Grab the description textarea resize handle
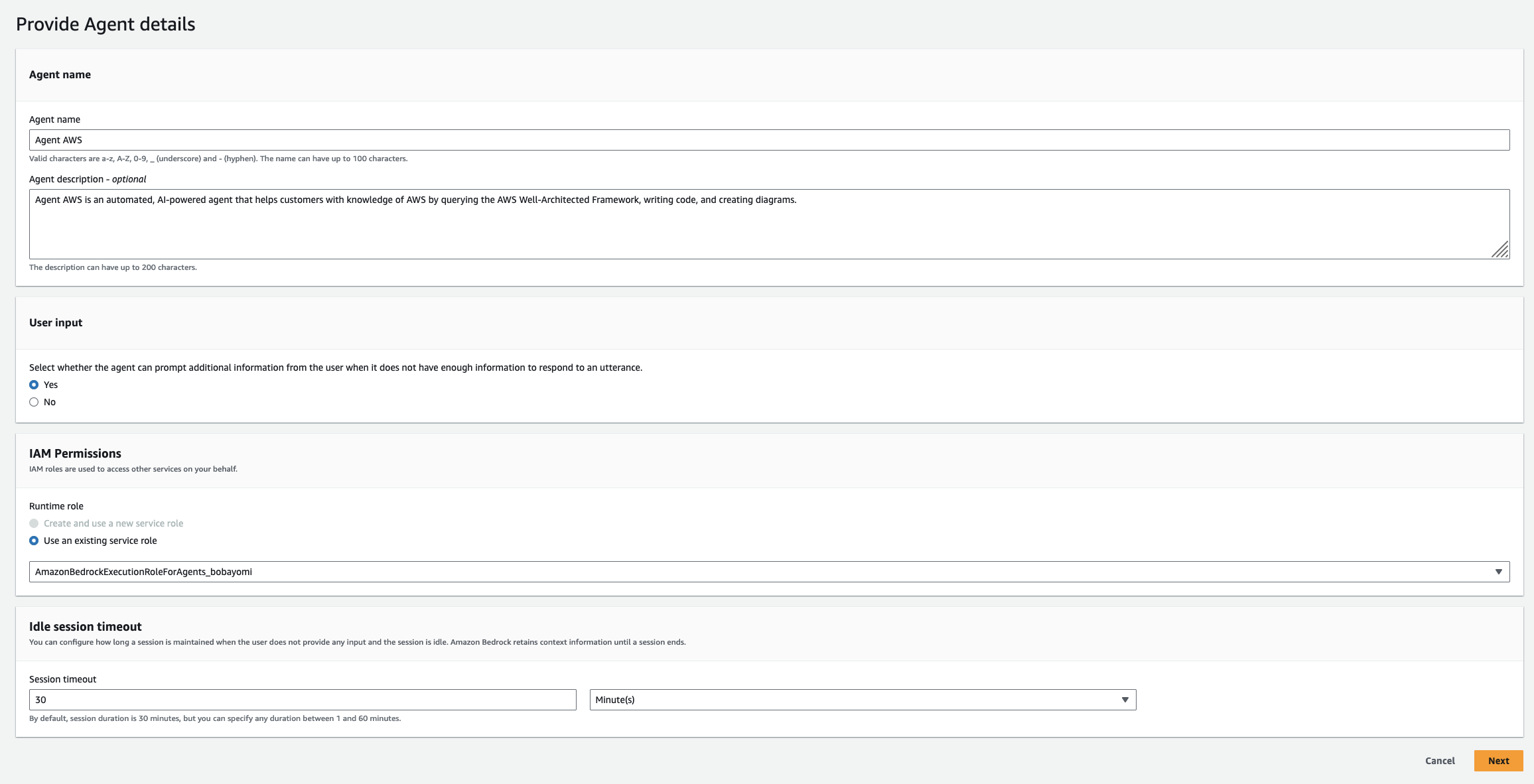The image size is (1534, 784). click(1500, 249)
